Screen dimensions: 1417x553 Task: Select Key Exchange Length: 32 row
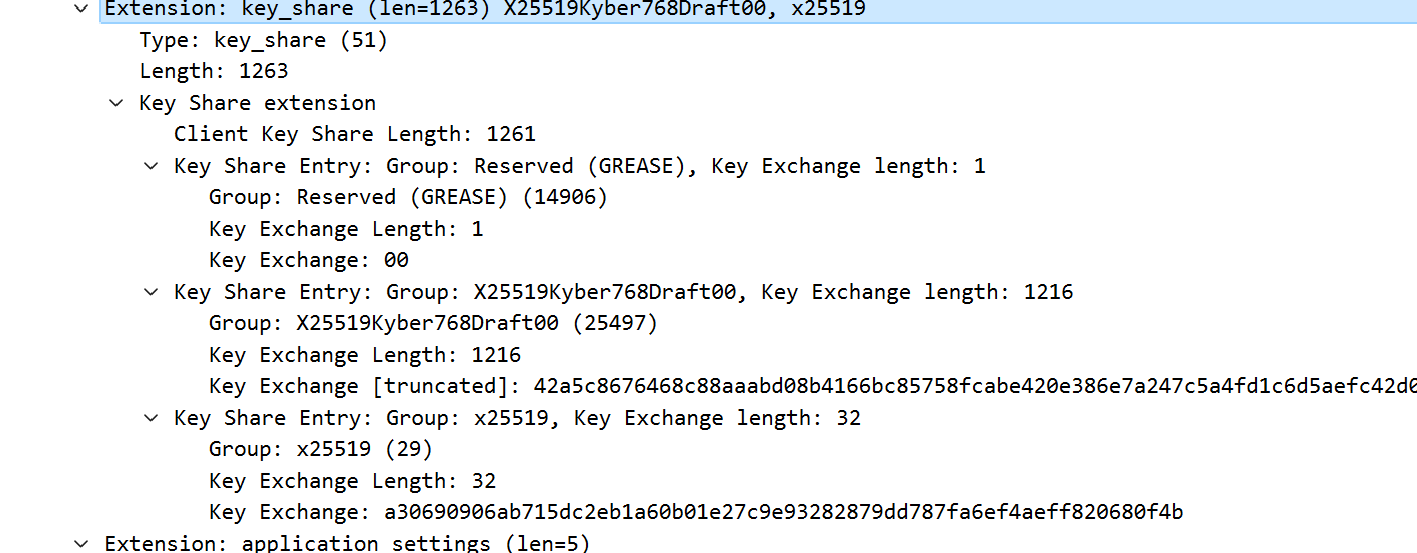[352, 481]
